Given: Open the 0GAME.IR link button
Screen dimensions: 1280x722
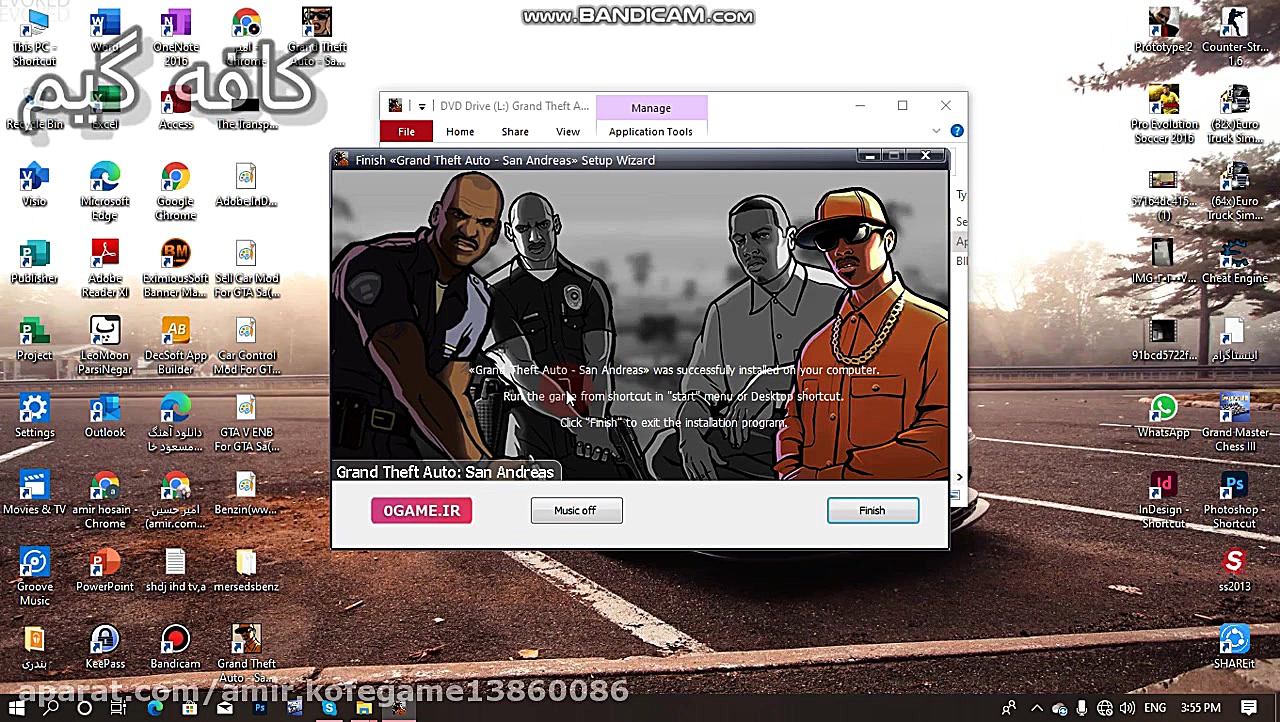Looking at the screenshot, I should [421, 511].
